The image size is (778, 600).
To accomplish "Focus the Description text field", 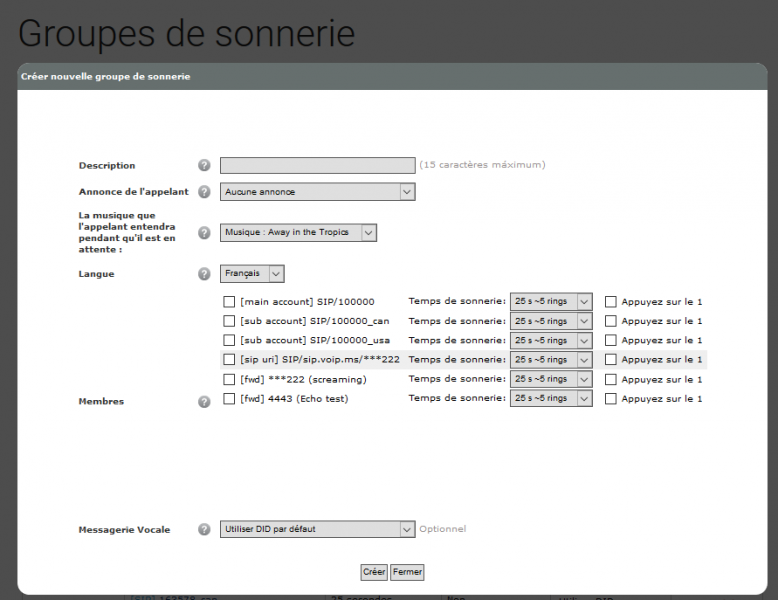I will [x=318, y=165].
